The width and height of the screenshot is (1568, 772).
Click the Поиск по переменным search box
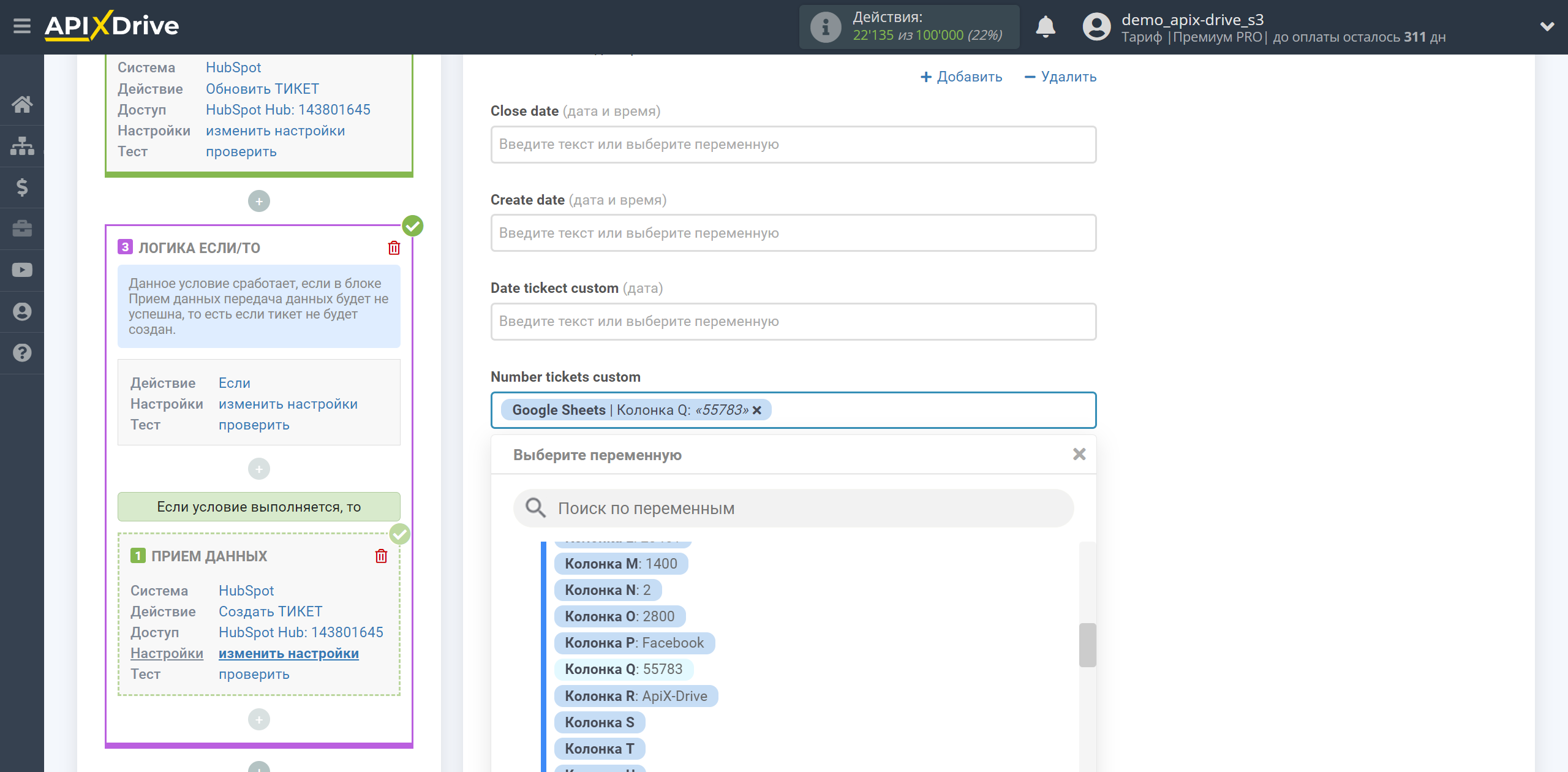point(793,508)
